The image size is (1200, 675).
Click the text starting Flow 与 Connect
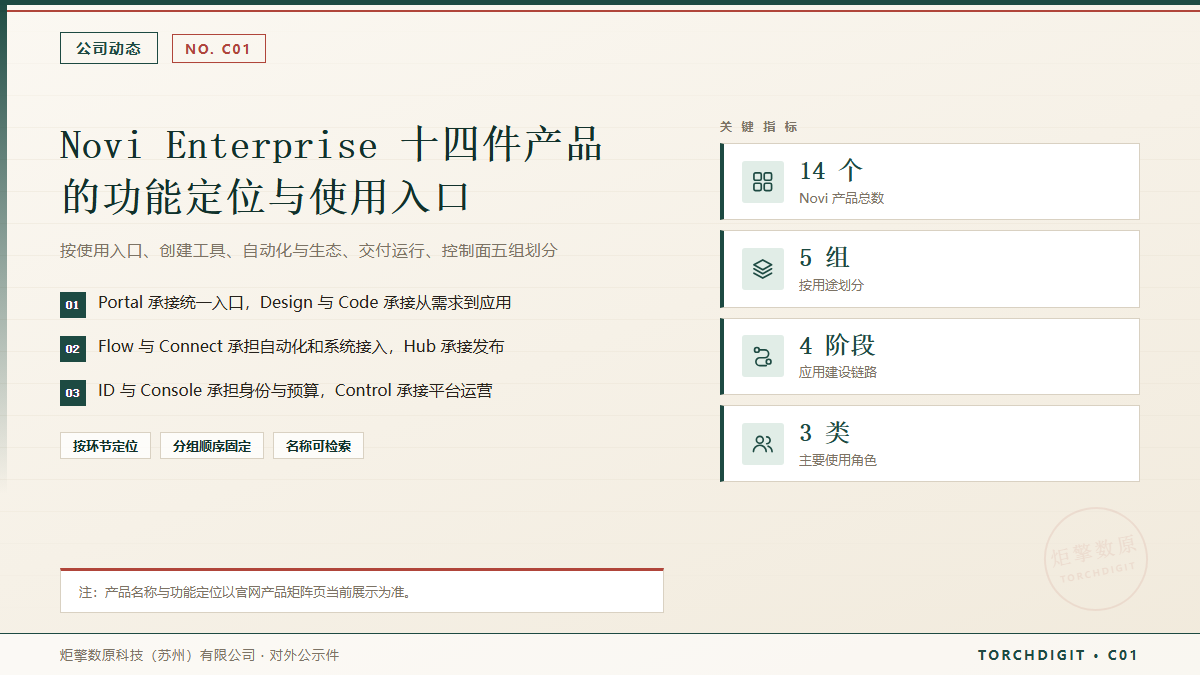tap(301, 347)
